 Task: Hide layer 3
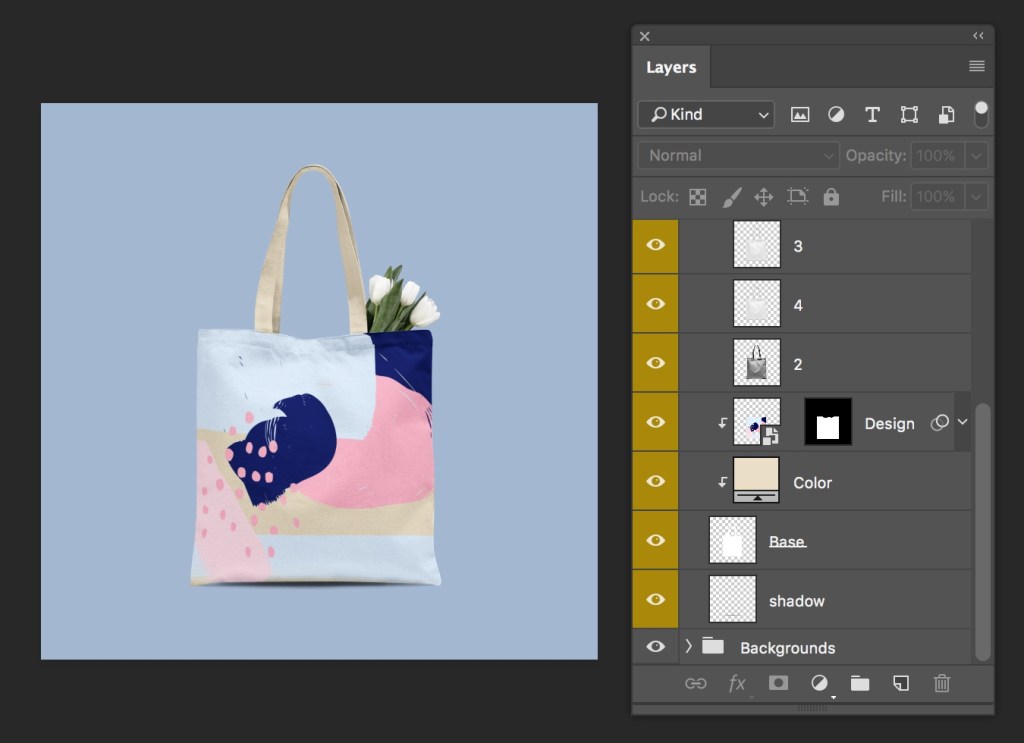[x=655, y=245]
